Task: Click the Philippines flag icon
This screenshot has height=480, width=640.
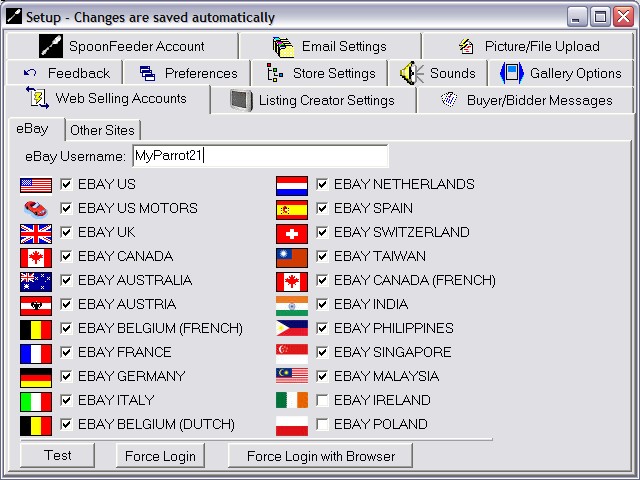Action: [292, 328]
